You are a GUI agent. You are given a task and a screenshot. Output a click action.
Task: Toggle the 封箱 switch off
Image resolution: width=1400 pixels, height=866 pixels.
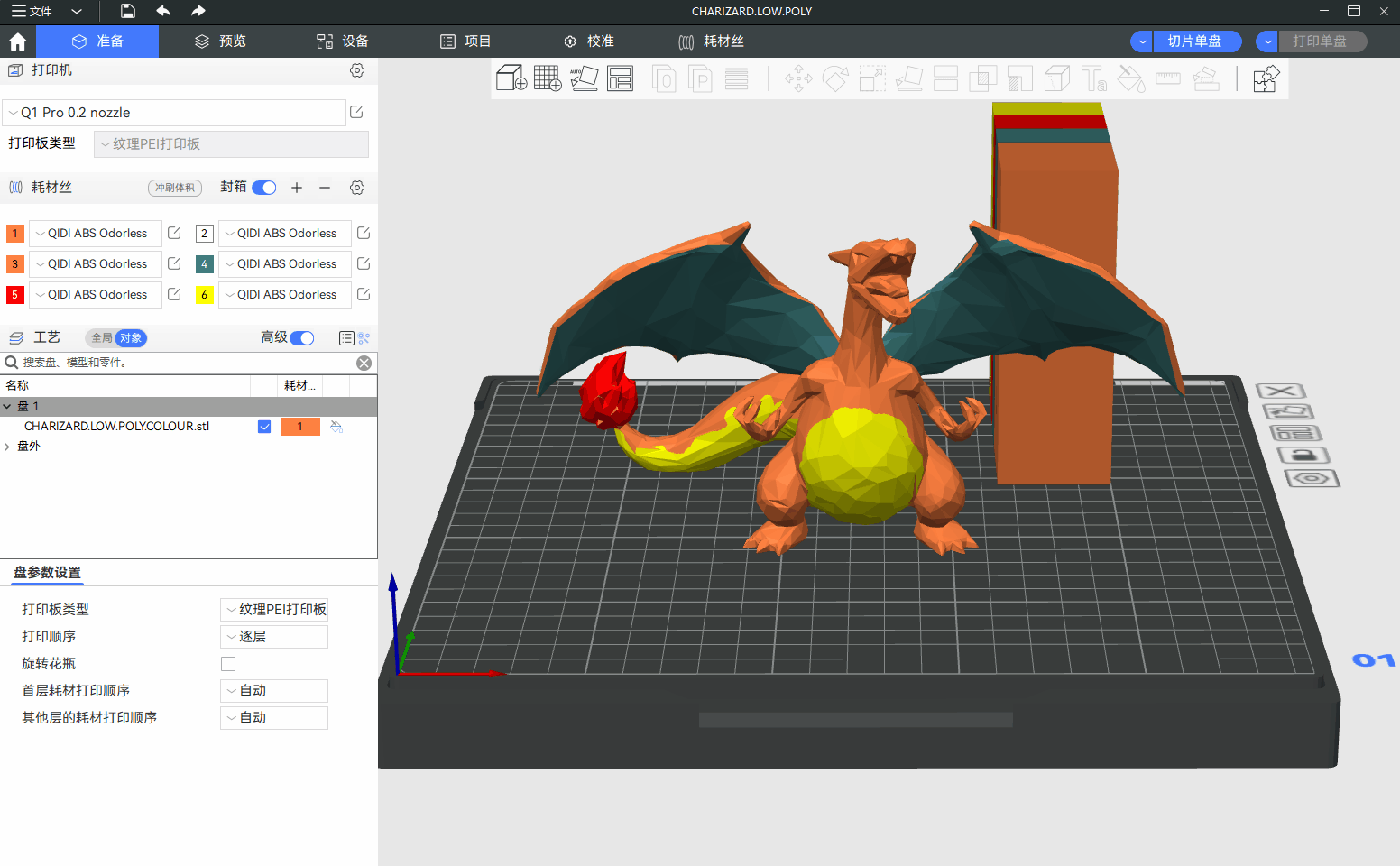(x=264, y=188)
